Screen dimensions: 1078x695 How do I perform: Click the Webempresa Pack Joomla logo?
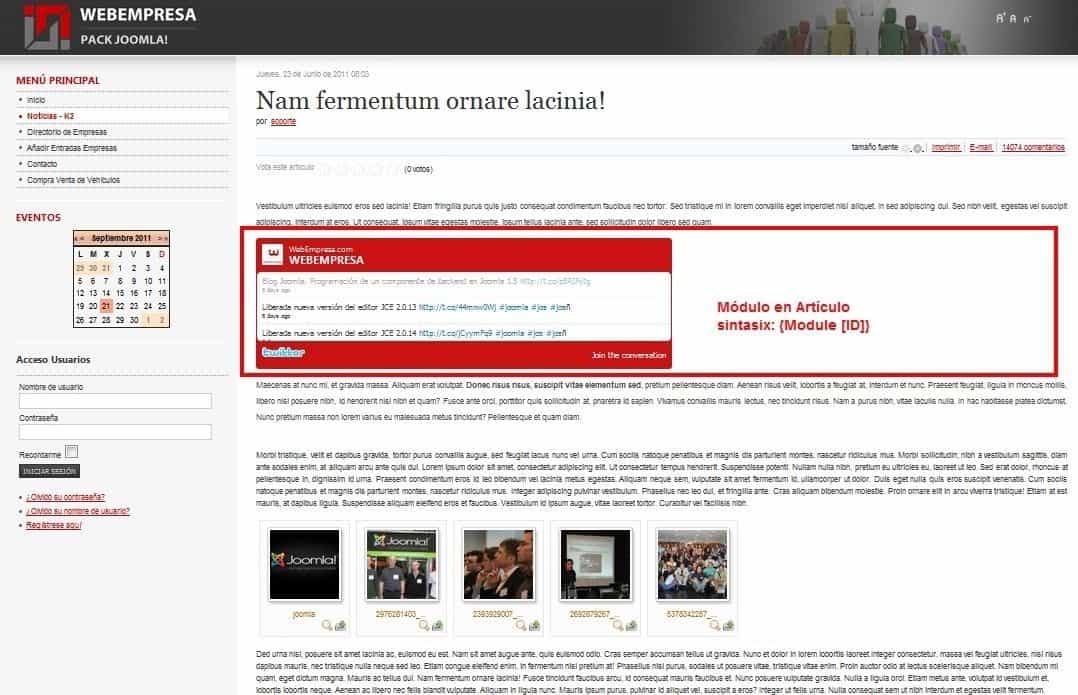coord(110,26)
